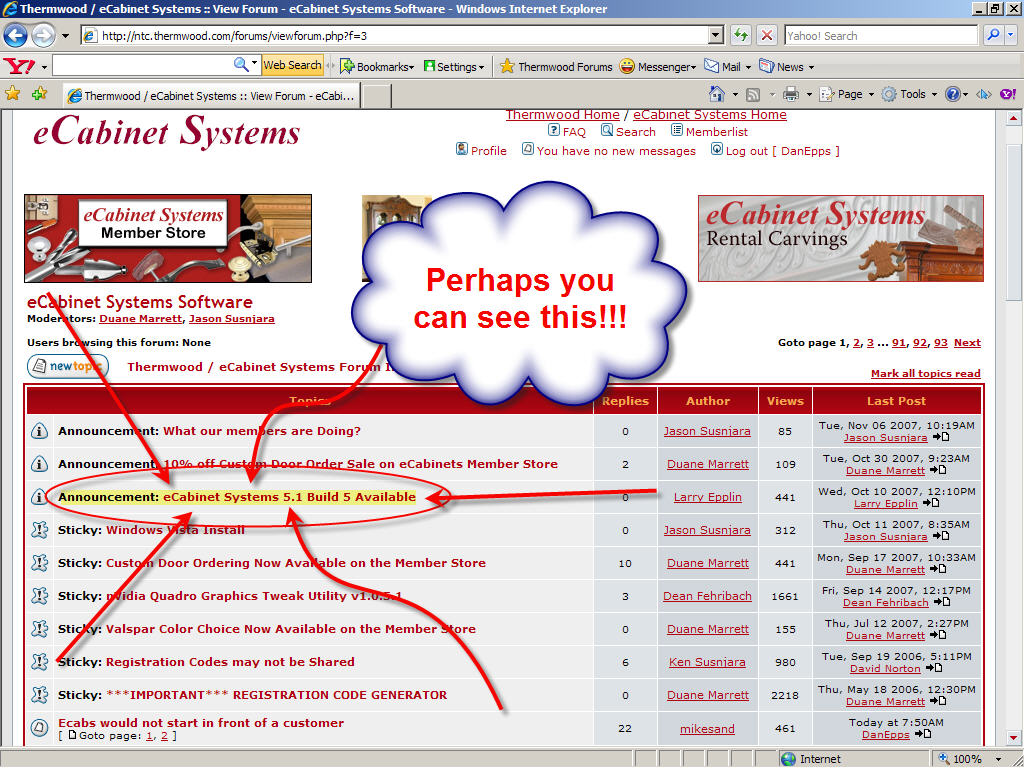Click the eCabinet Systems Member Store banner
Viewport: 1024px width, 768px height.
[168, 238]
